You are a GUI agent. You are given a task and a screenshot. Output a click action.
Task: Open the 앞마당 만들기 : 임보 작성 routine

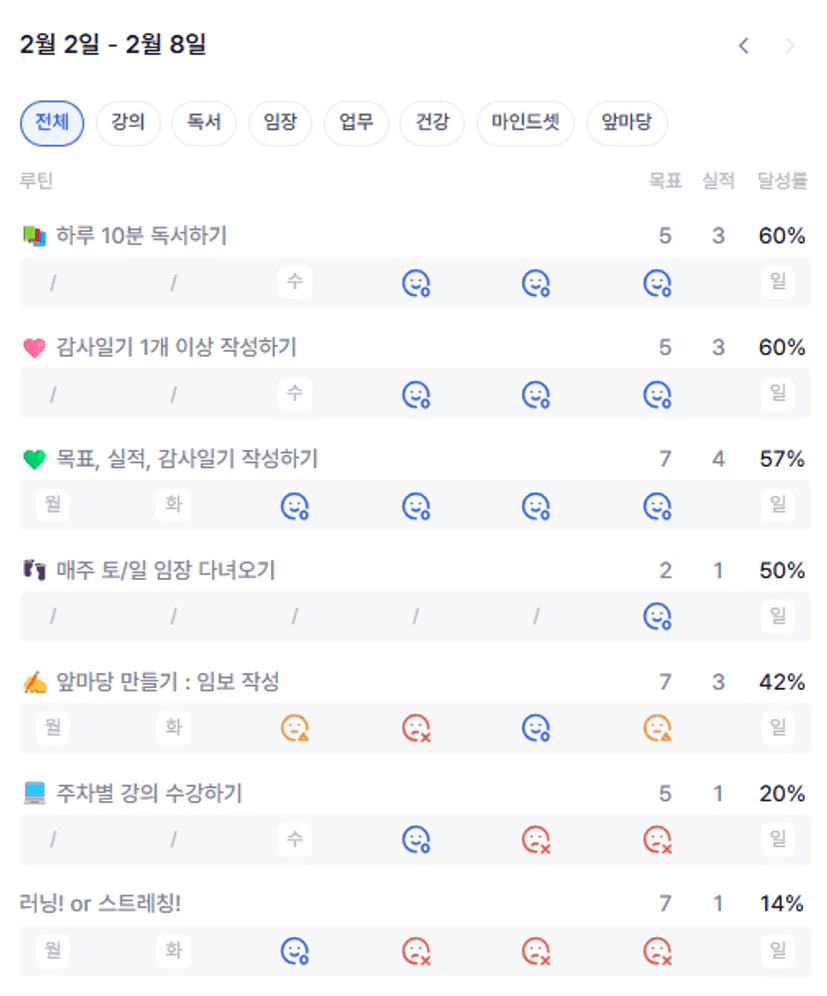click(167, 682)
